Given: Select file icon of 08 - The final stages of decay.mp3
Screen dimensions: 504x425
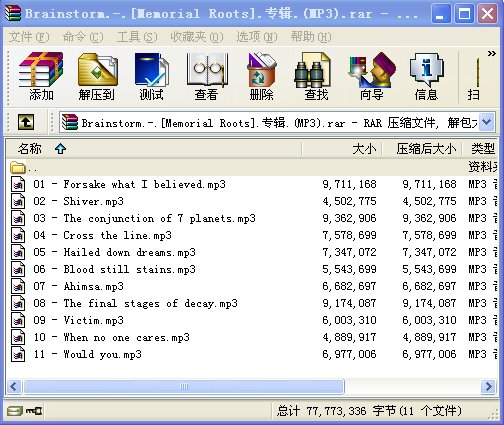Looking at the screenshot, I should click(18, 303).
